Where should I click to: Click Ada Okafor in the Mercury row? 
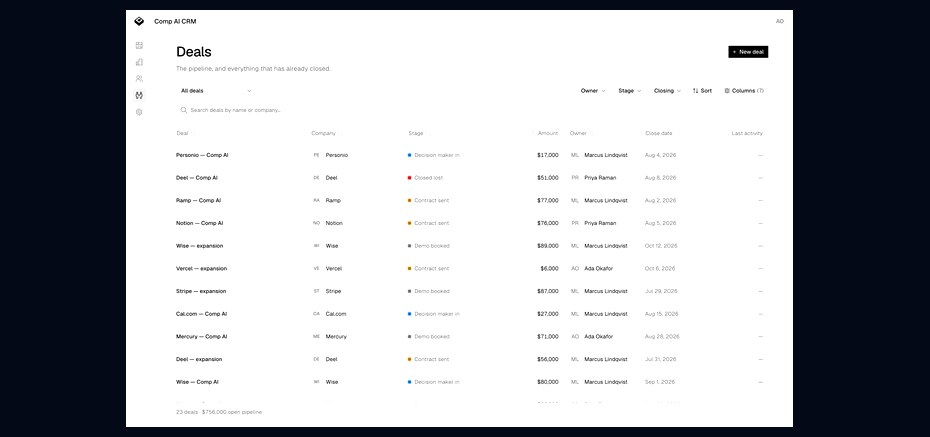point(598,336)
